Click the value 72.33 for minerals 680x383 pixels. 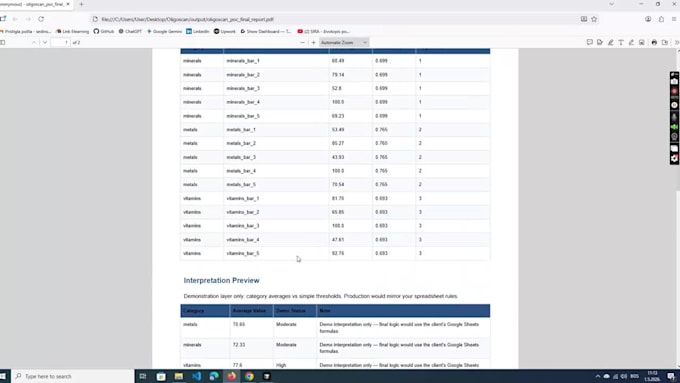coord(239,345)
